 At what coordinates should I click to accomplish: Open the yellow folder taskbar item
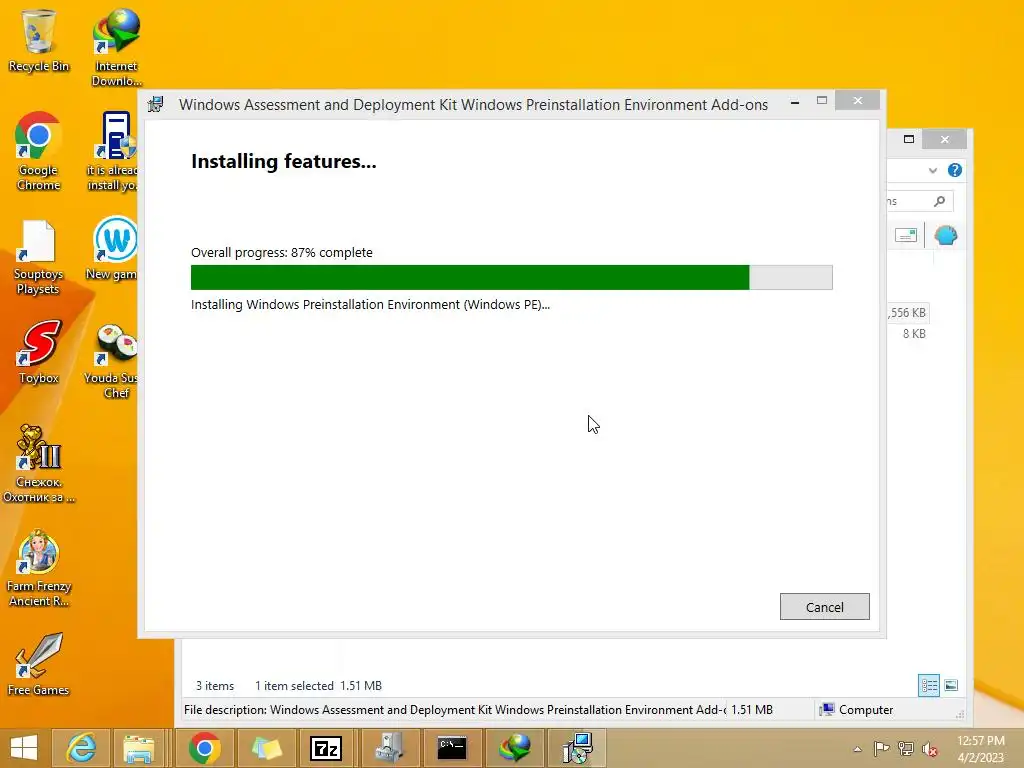coord(266,748)
